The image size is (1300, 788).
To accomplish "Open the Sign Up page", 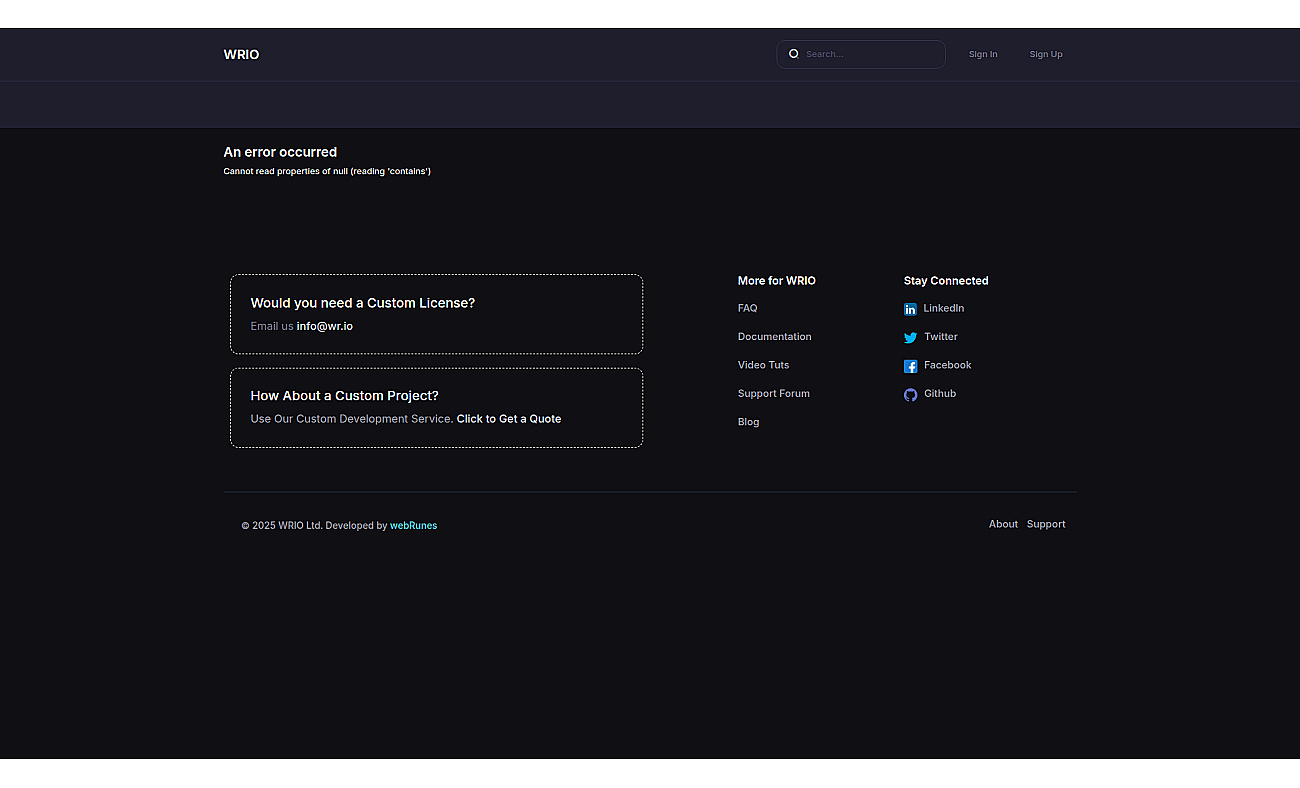I will tap(1046, 54).
